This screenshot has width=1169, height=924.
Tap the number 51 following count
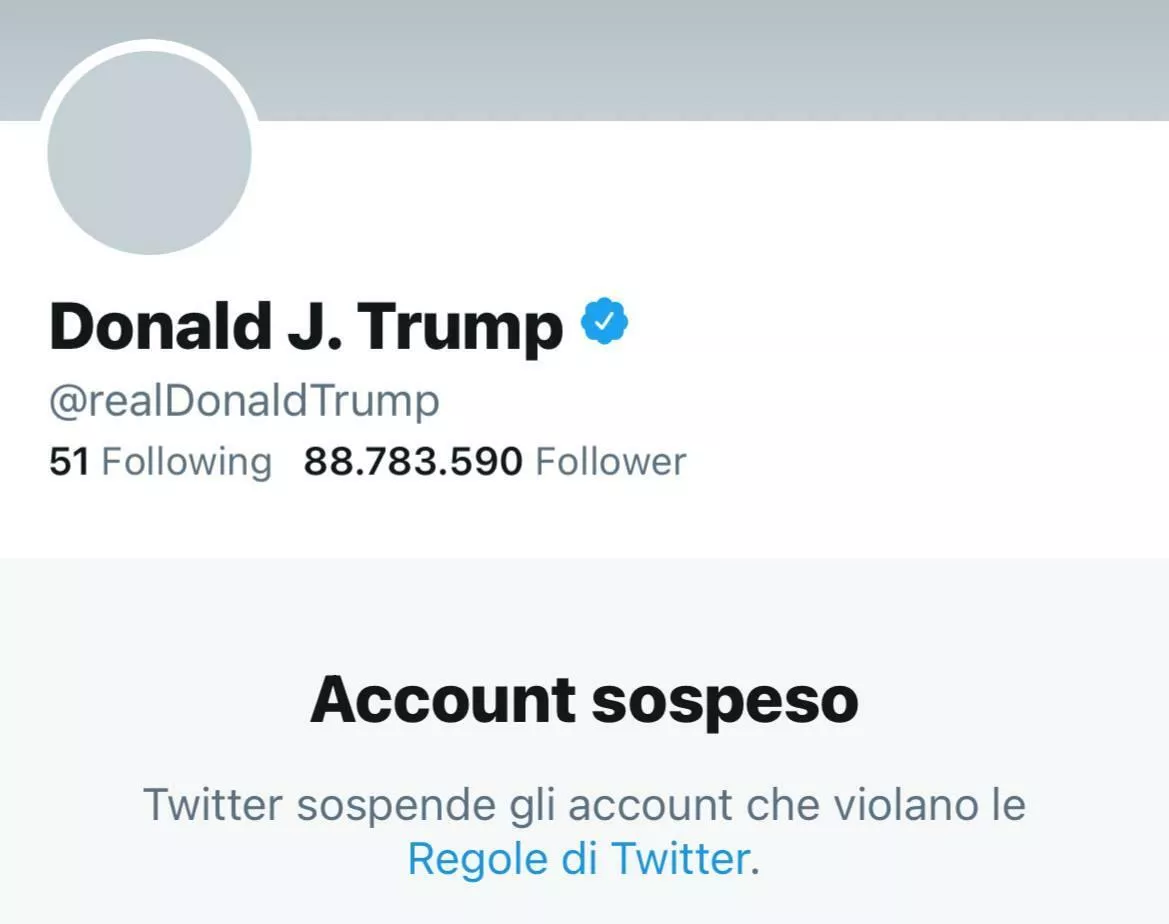(x=69, y=462)
